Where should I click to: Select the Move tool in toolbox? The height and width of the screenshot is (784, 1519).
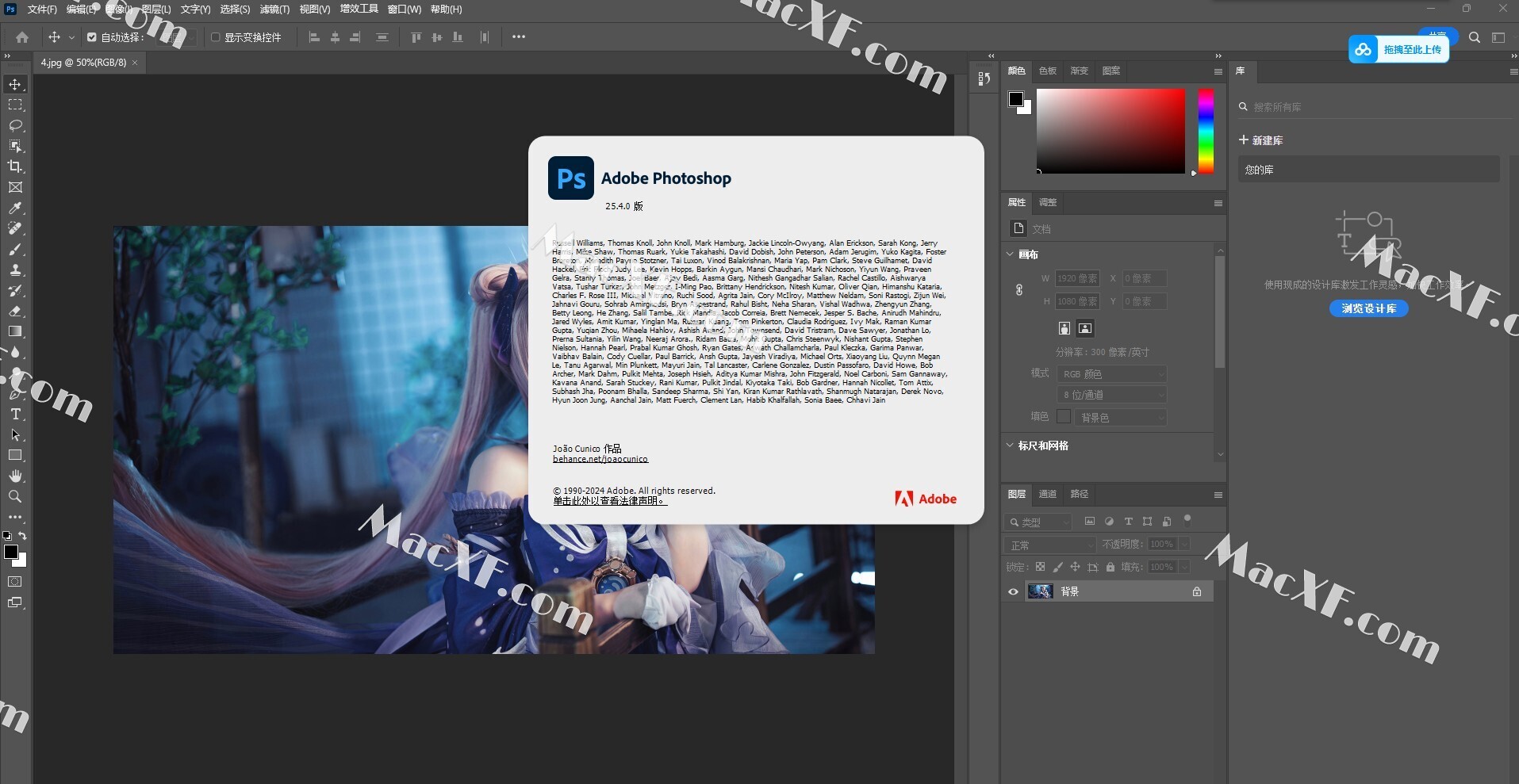click(x=15, y=84)
